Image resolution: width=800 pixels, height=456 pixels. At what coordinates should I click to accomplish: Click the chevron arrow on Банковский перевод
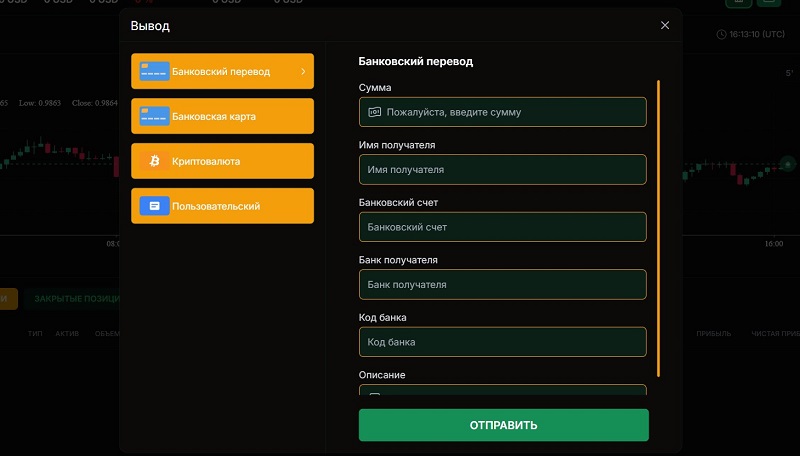[303, 71]
